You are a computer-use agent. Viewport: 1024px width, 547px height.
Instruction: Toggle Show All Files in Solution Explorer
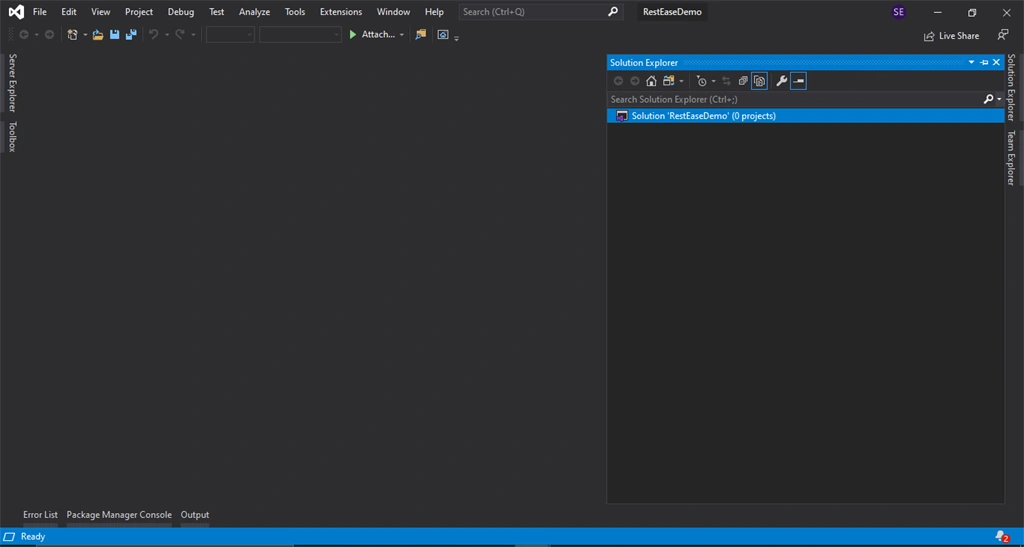[x=759, y=81]
